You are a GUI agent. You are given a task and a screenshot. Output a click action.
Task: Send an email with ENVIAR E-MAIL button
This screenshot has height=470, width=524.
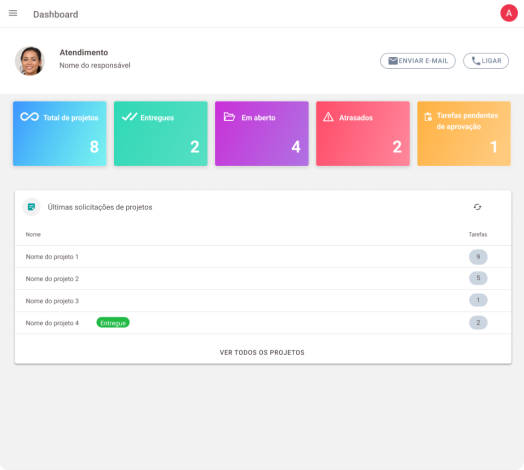coord(418,61)
